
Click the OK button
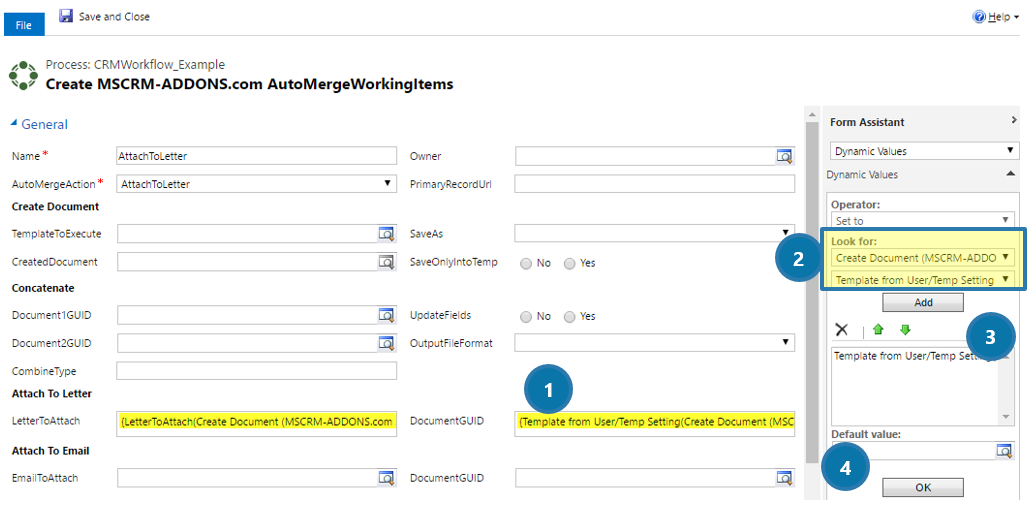pos(922,487)
